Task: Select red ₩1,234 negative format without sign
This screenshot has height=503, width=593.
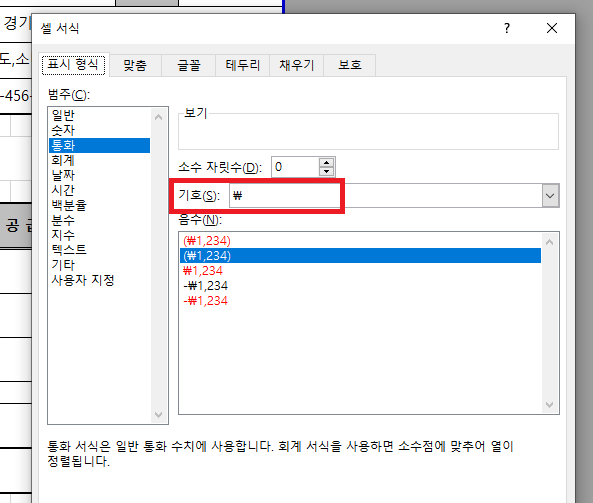Action: click(360, 271)
